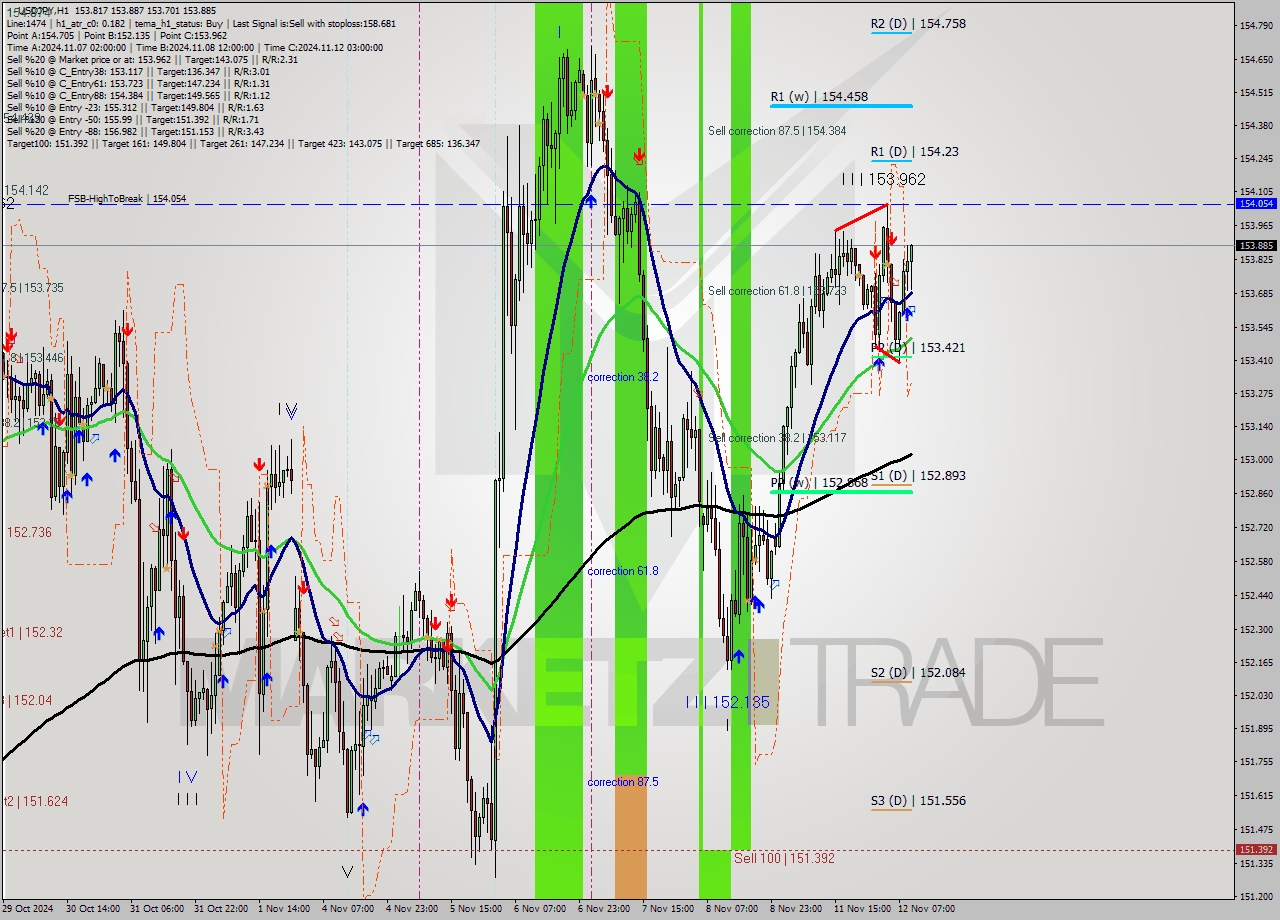1280x920 pixels.
Task: Click the I I | 152.135 wave label
Action: [728, 702]
